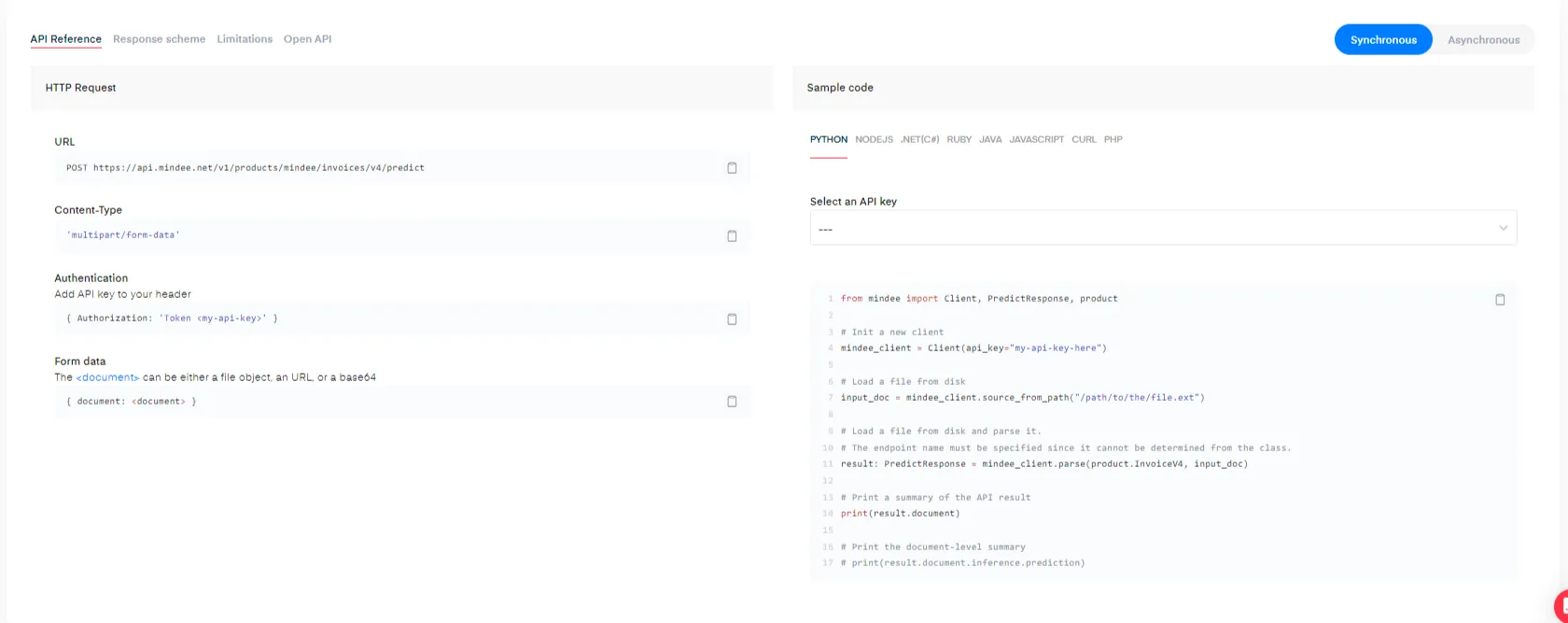Copy the Content-Type value
The height and width of the screenshot is (623, 1568).
click(x=732, y=236)
